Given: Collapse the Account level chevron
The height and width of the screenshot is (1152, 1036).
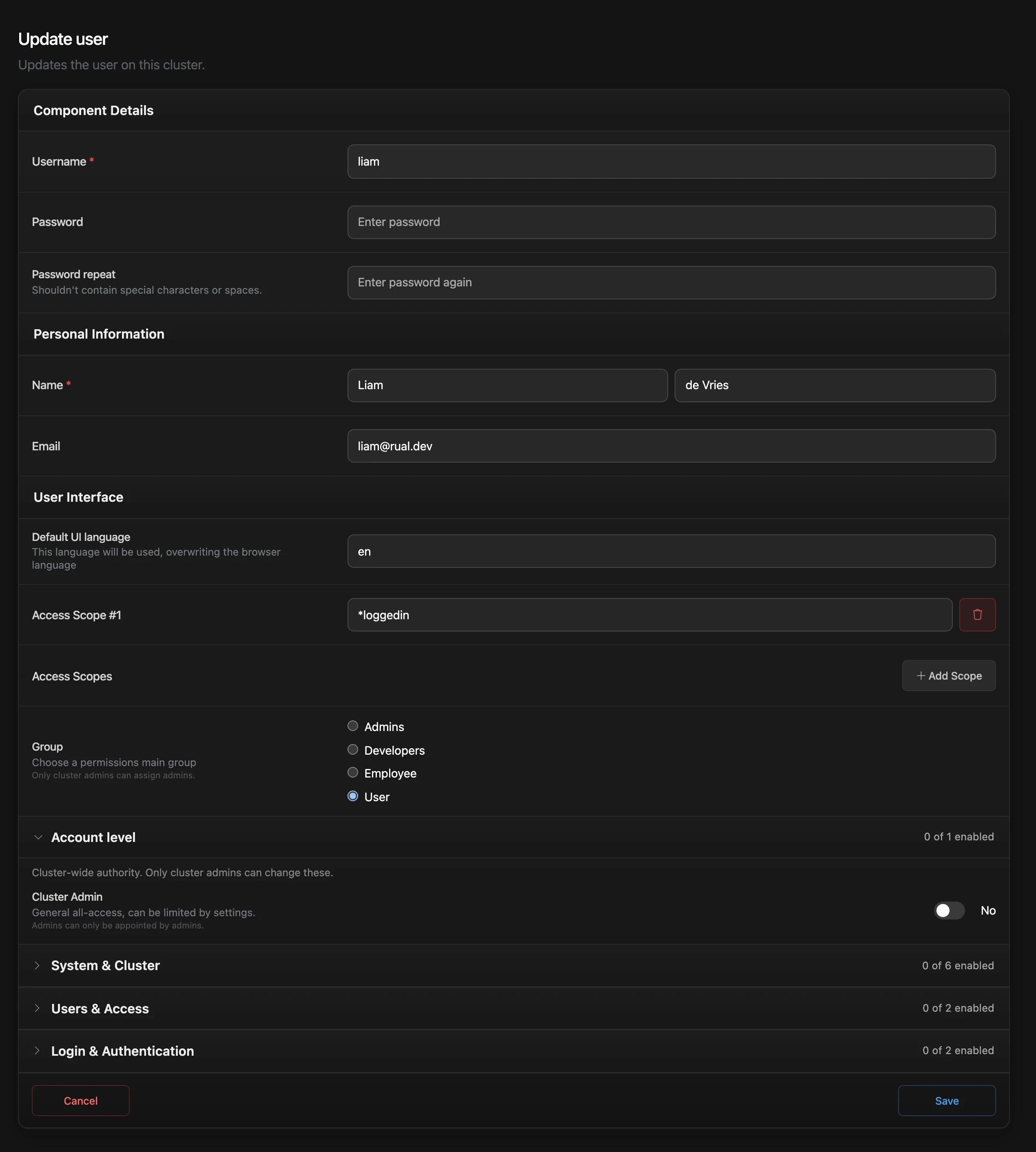Looking at the screenshot, I should [38, 837].
